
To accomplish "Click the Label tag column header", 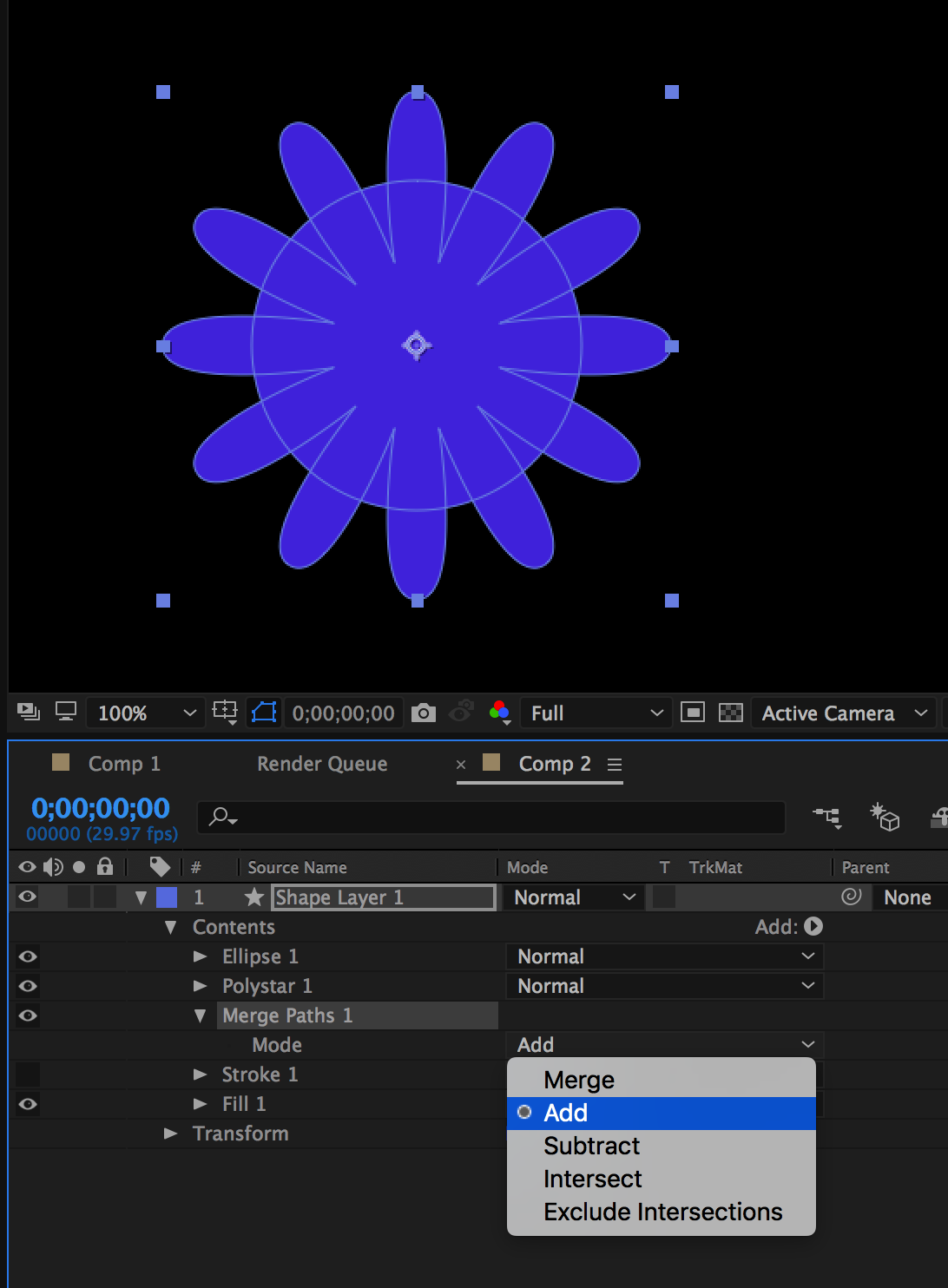I will [160, 866].
